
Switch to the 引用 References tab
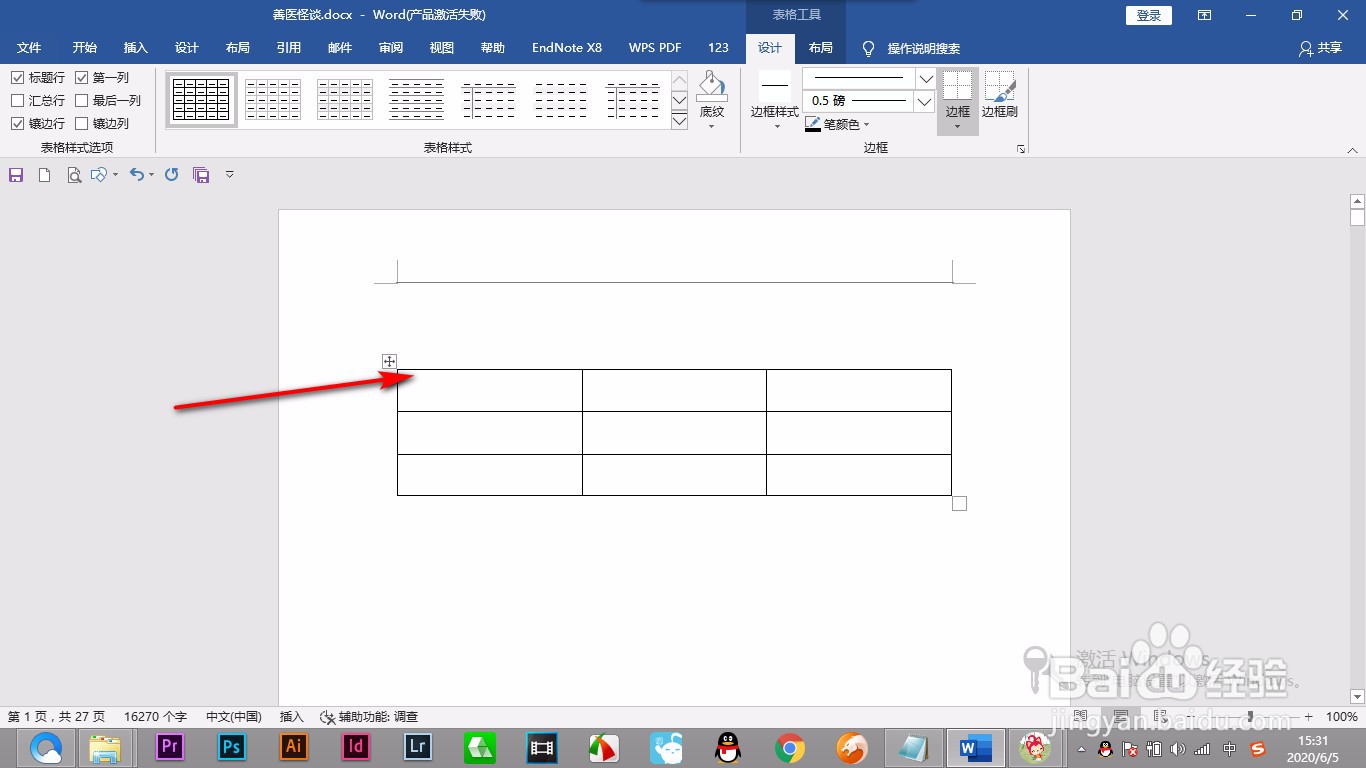289,48
